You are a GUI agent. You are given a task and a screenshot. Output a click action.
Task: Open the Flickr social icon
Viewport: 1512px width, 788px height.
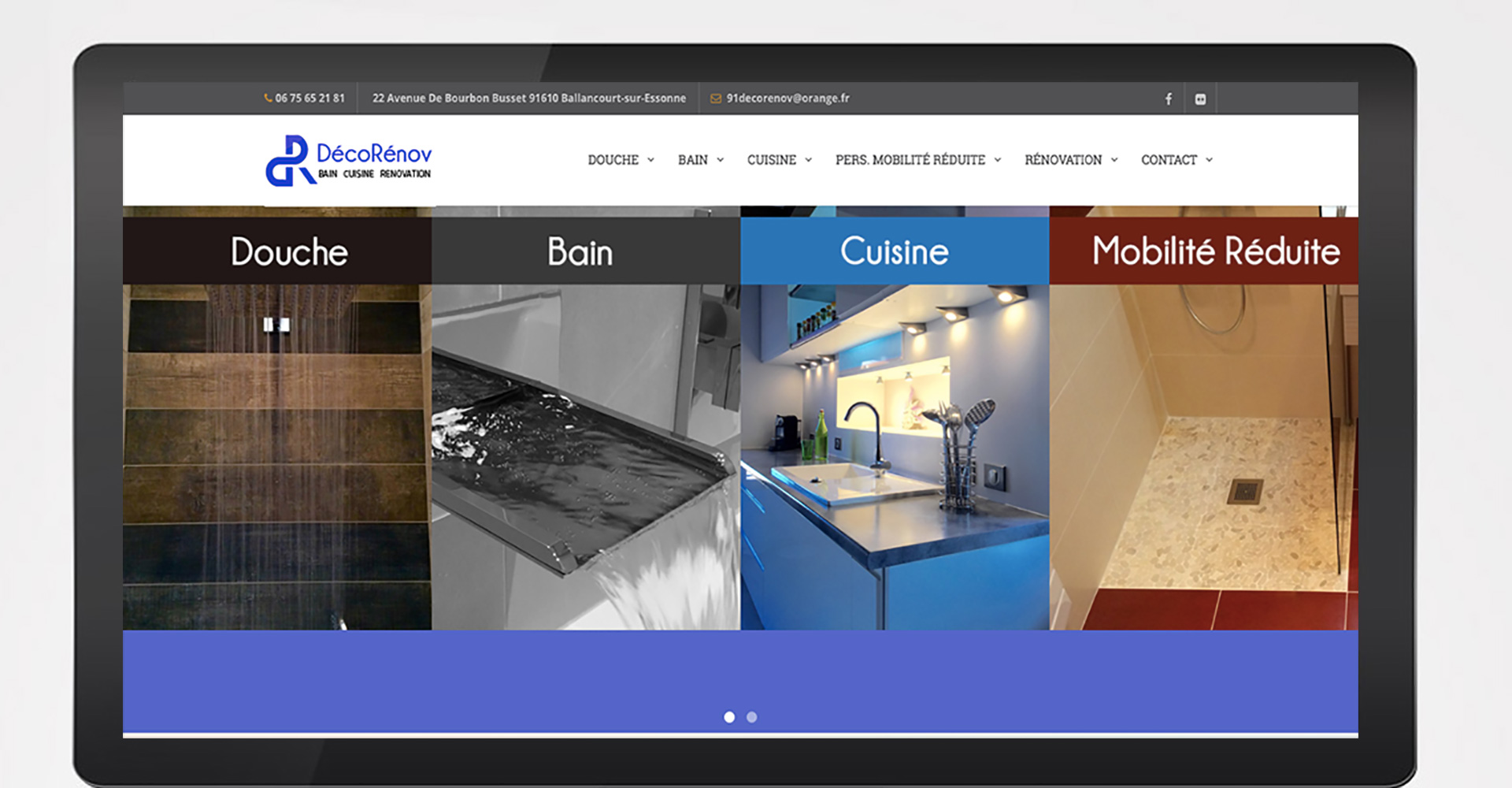tap(1200, 98)
